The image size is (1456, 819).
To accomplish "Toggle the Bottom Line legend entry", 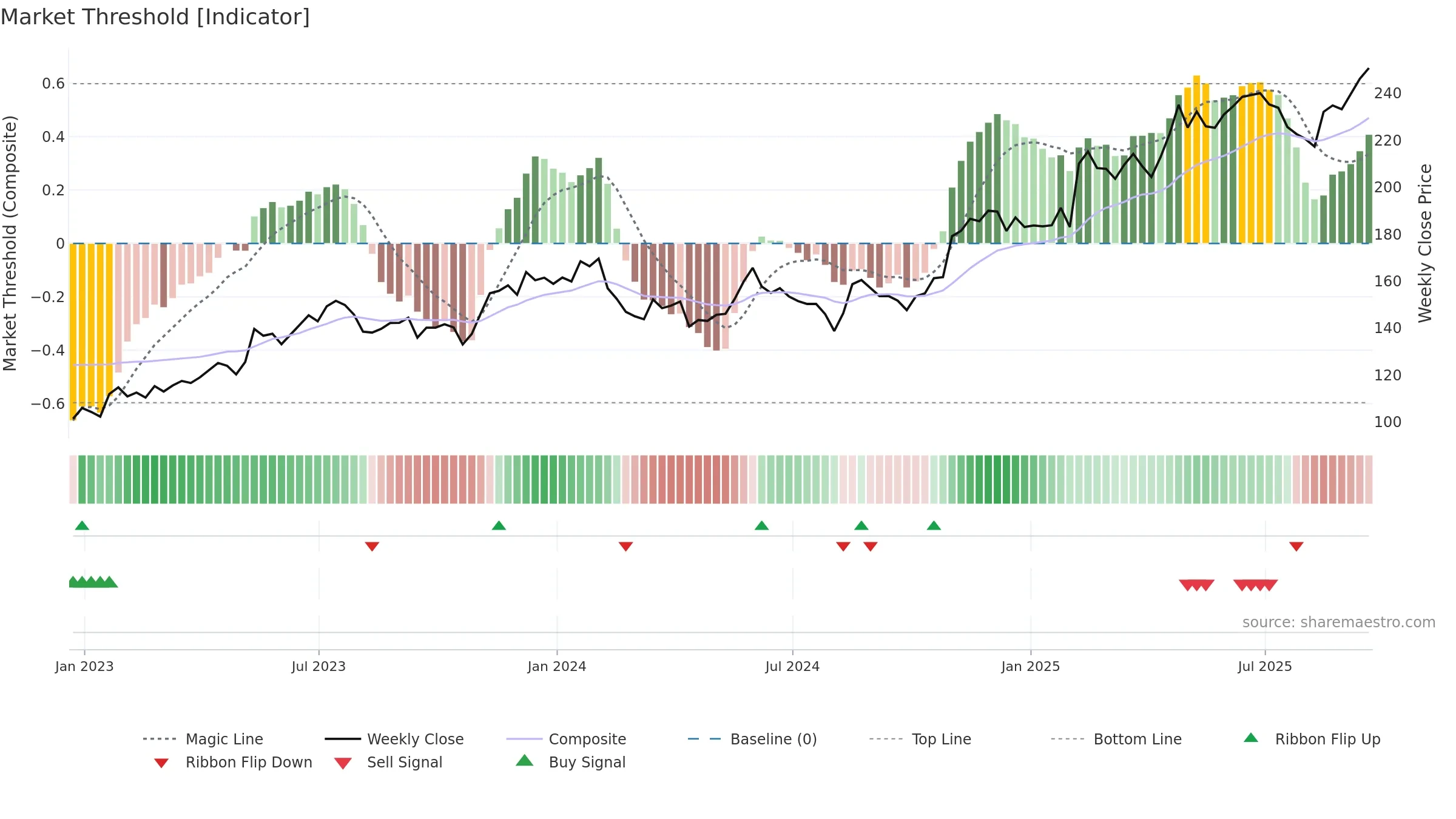I will [x=1116, y=739].
